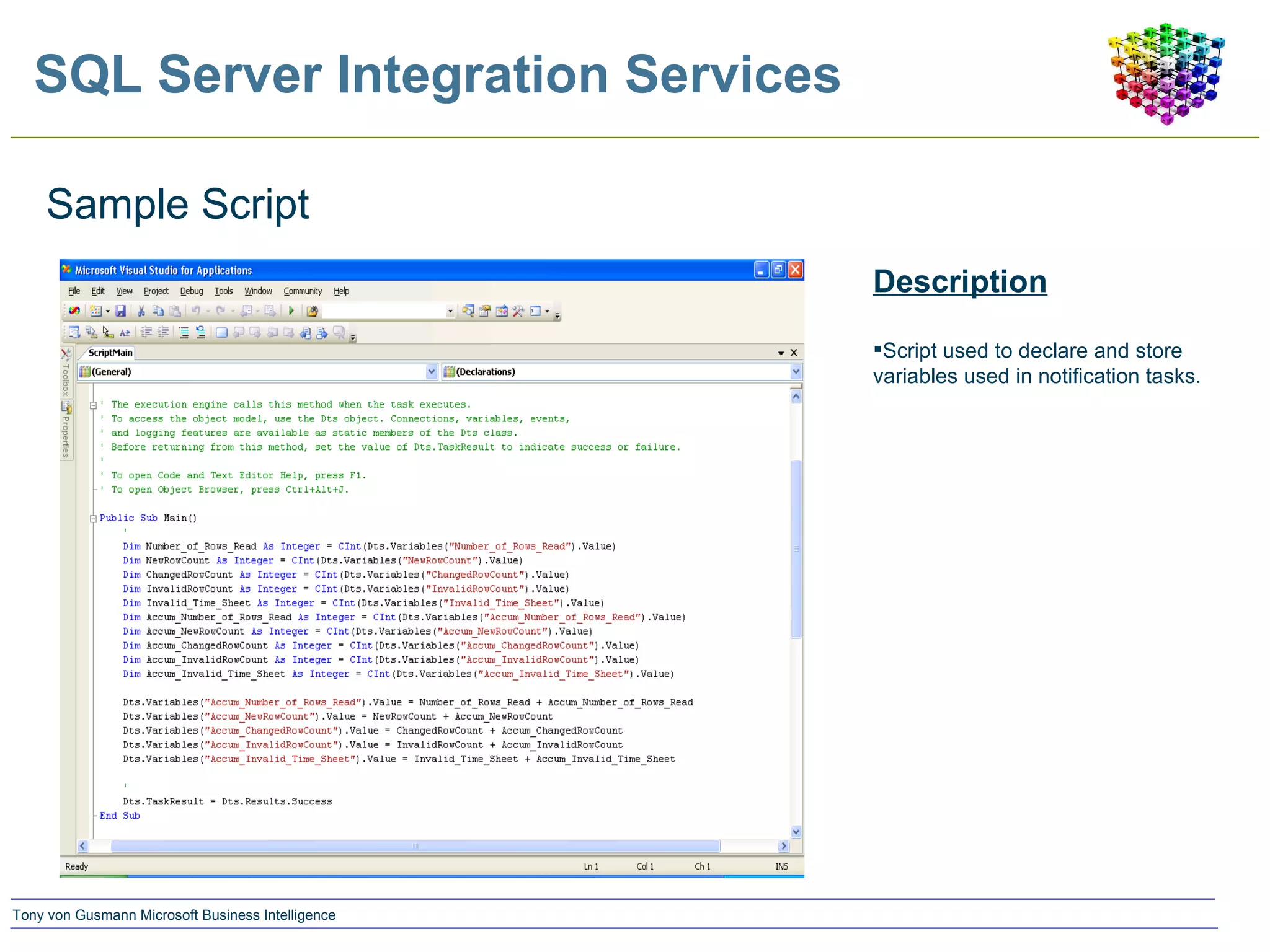Screen dimensions: 1270x952
Task: Click the Dts.TaskResult = Dts.Results.Success line
Action: [x=228, y=802]
